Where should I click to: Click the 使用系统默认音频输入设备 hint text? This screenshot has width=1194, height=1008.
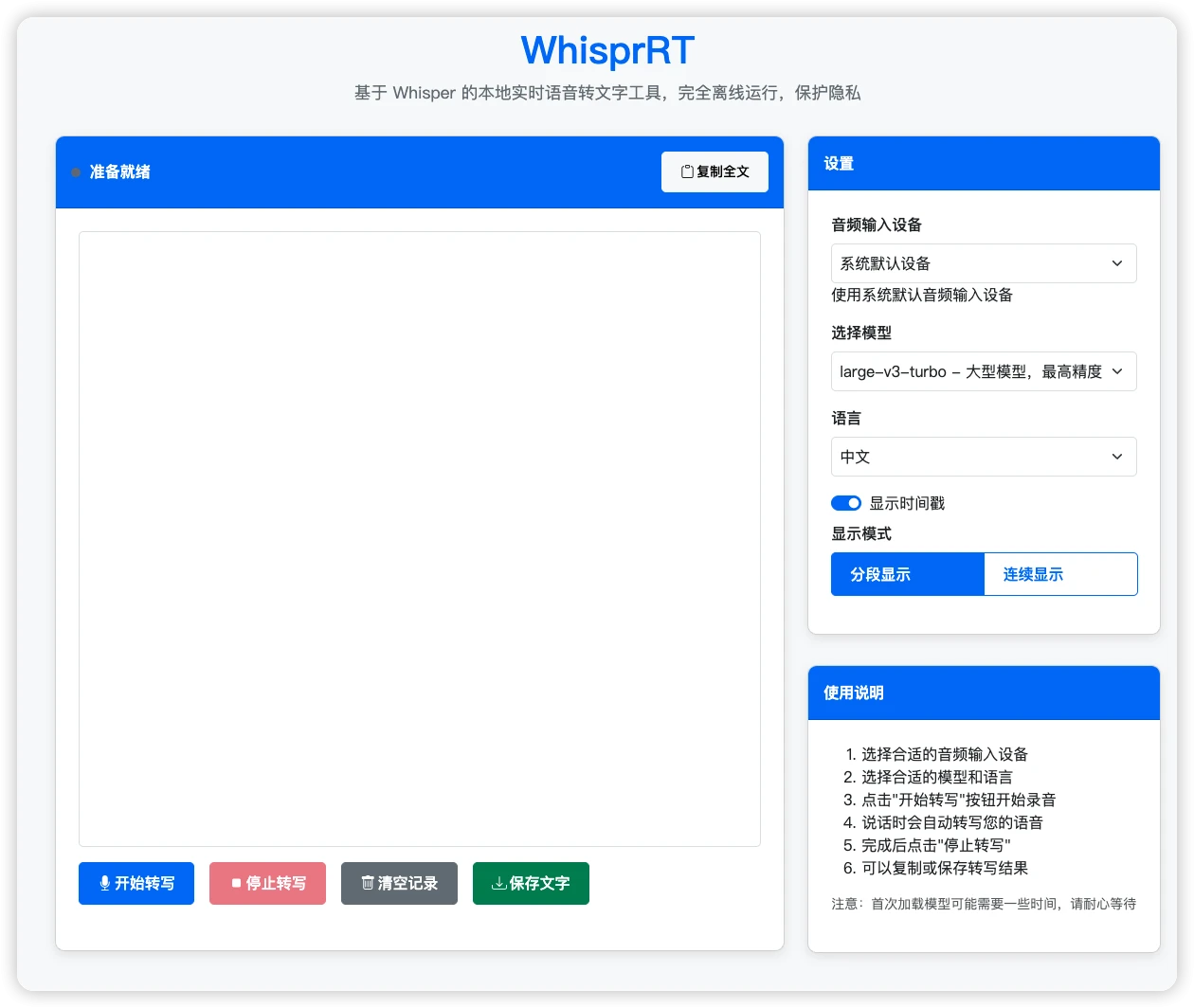tap(922, 295)
